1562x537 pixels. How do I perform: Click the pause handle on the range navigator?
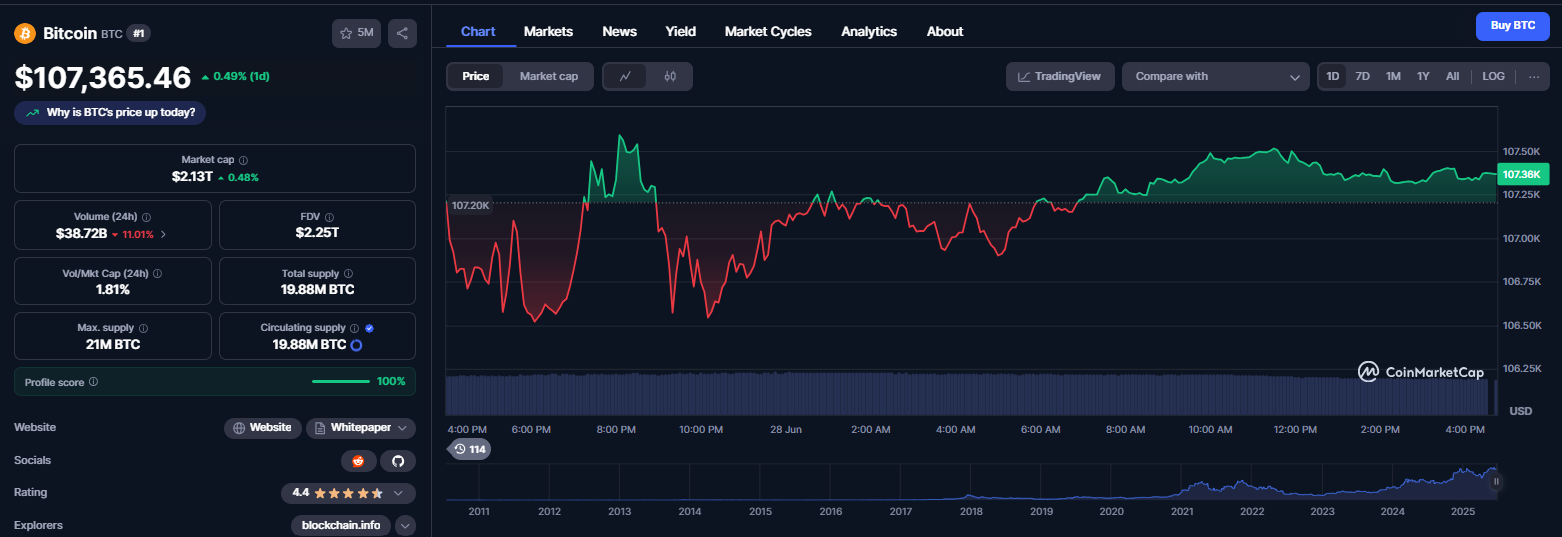[x=1496, y=482]
